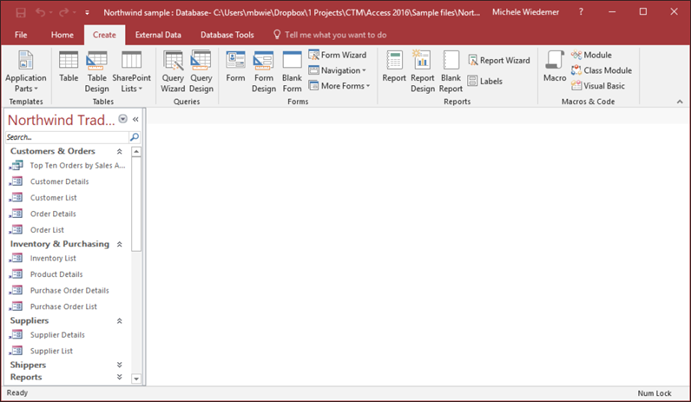Open Customize Quick Access Toolbar dropdown
The height and width of the screenshot is (402, 691).
[87, 13]
